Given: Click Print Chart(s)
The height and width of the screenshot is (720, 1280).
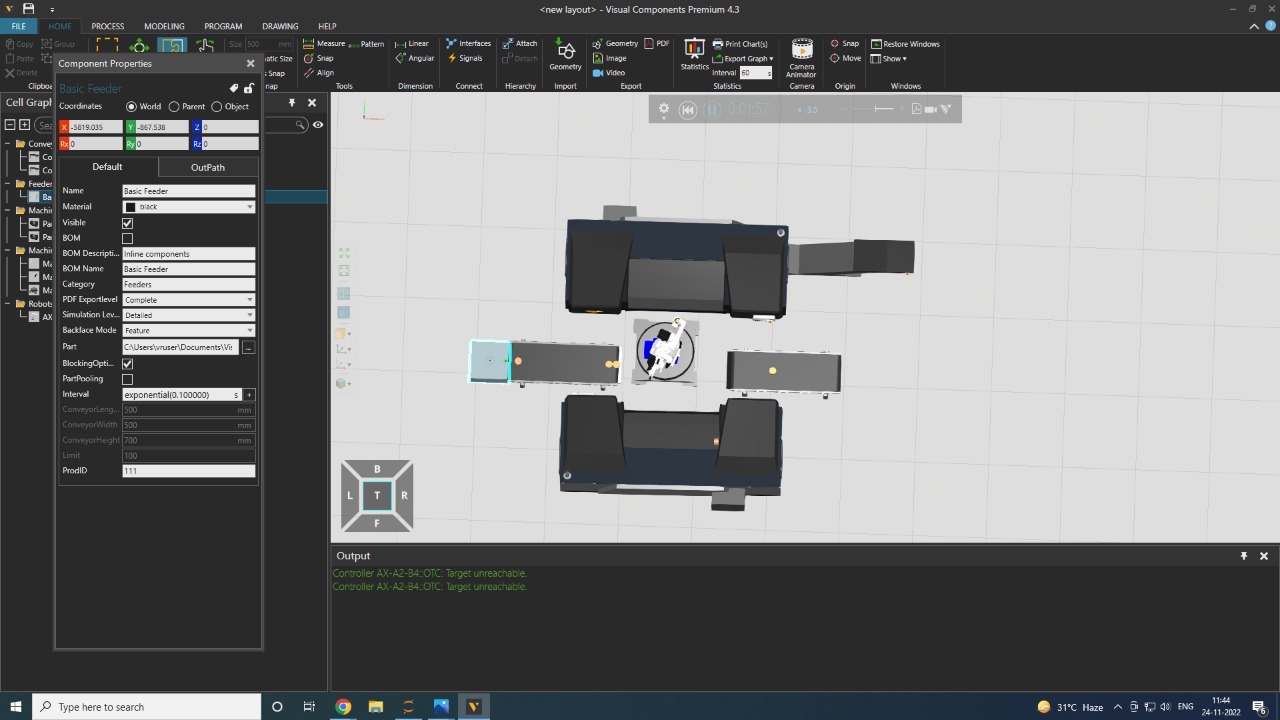Looking at the screenshot, I should coord(740,44).
